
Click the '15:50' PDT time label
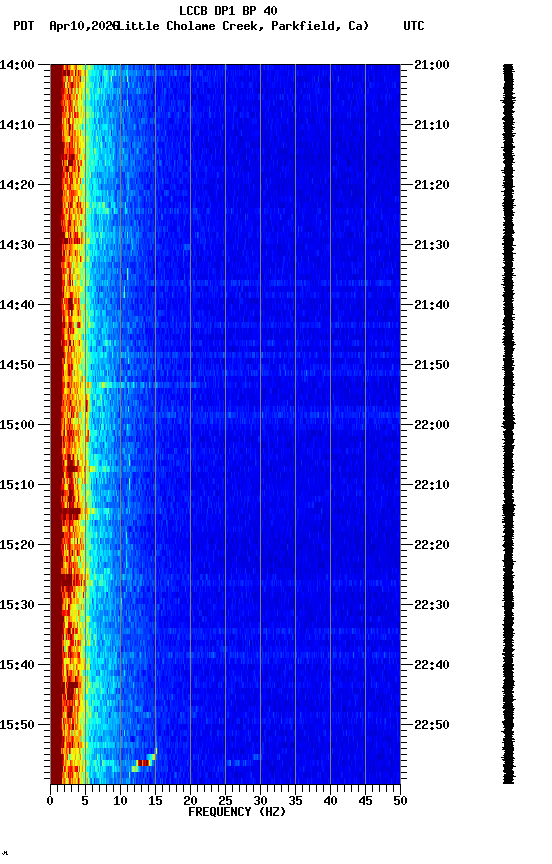(x=17, y=725)
